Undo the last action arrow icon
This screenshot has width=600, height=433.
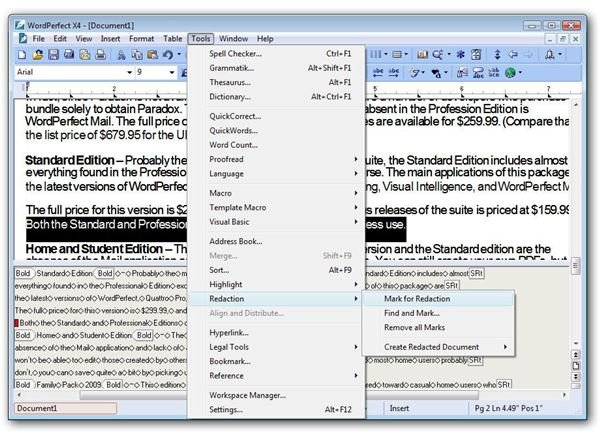(168, 55)
